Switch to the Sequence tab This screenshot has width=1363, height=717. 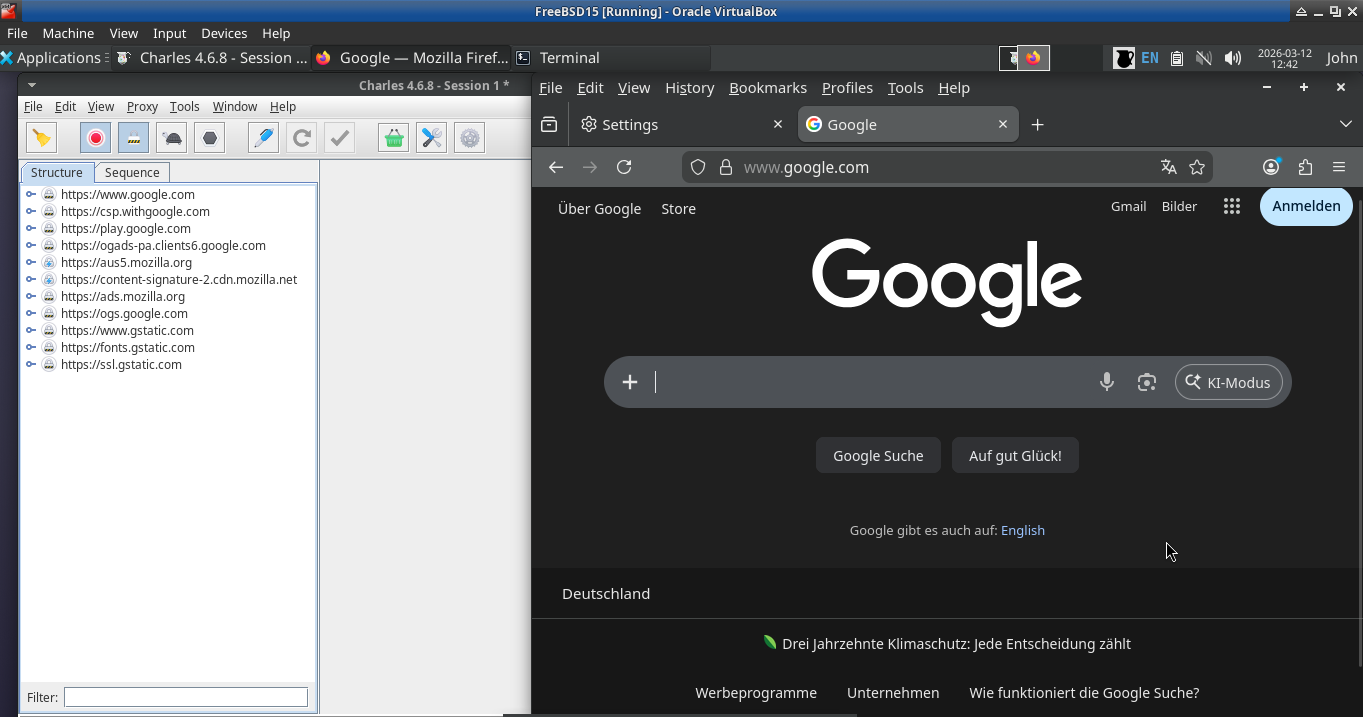132,172
